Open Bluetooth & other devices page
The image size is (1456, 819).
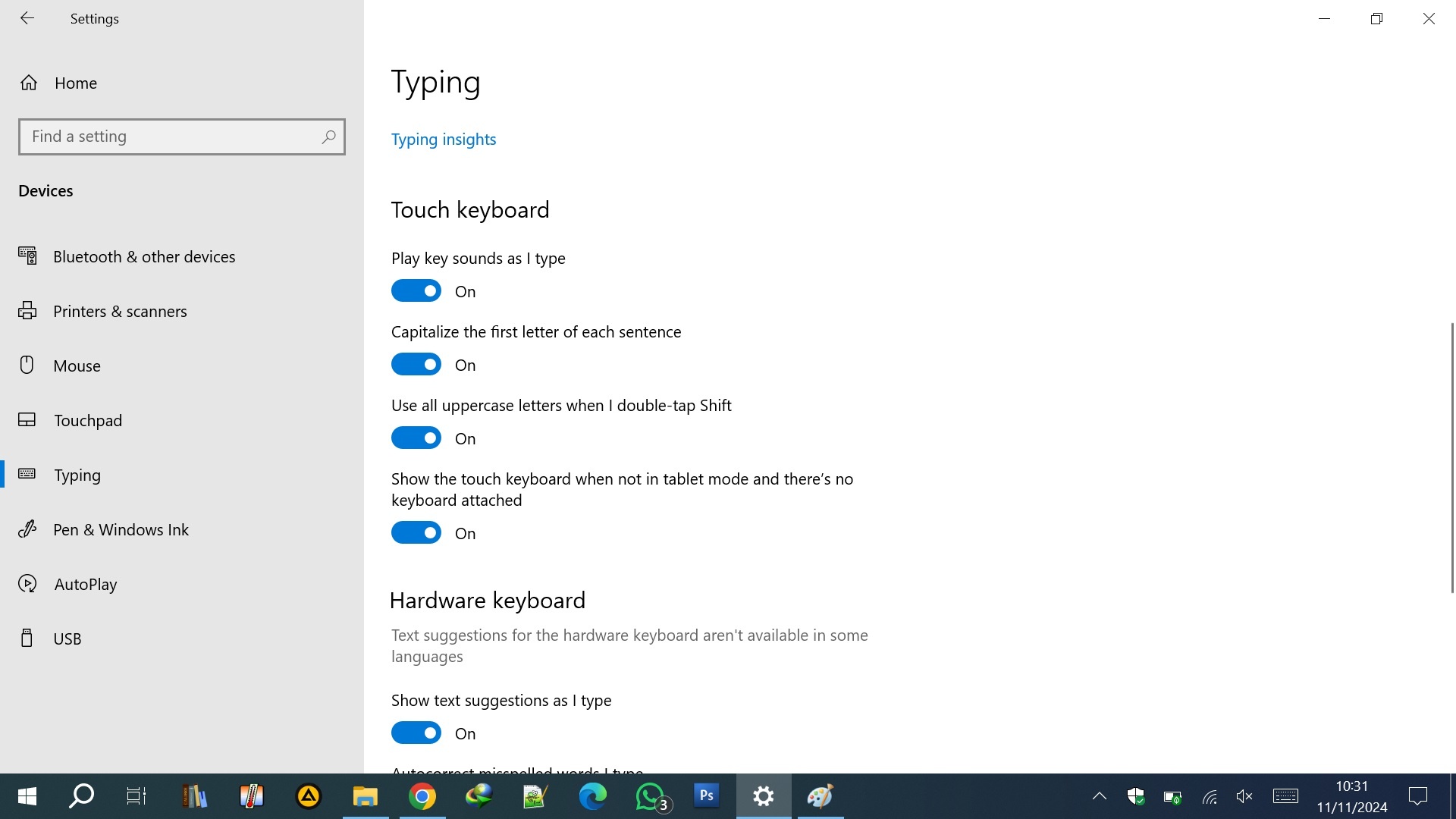pyautogui.click(x=144, y=256)
